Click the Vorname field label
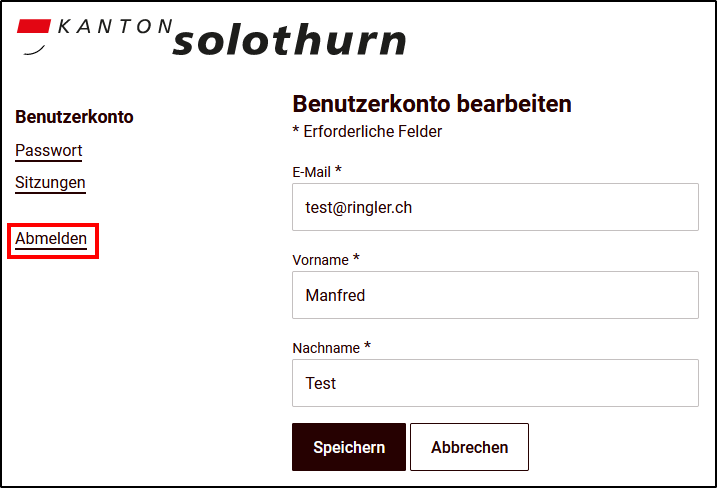Image resolution: width=717 pixels, height=488 pixels. [320, 260]
